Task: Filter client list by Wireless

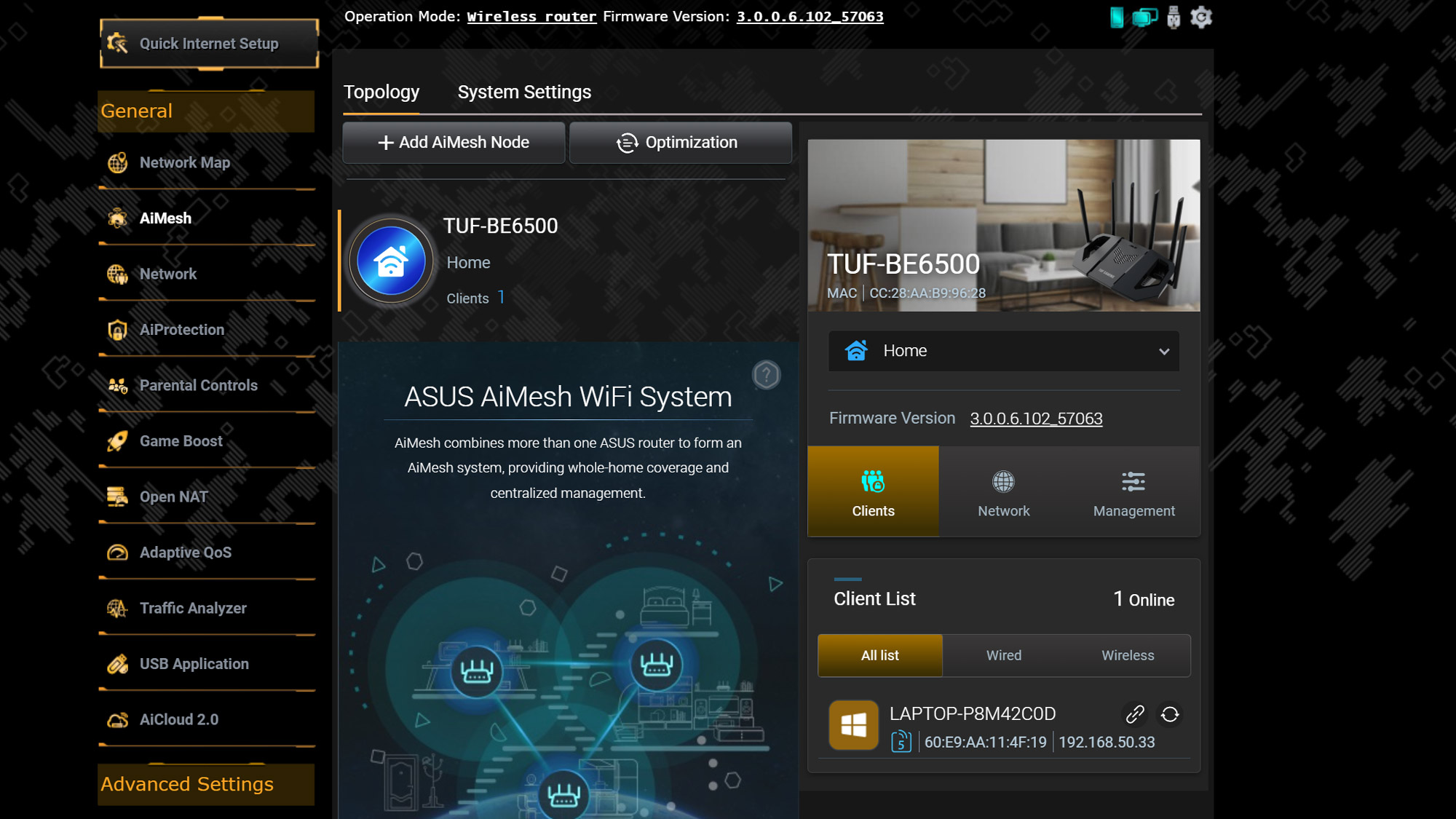Action: click(1127, 655)
